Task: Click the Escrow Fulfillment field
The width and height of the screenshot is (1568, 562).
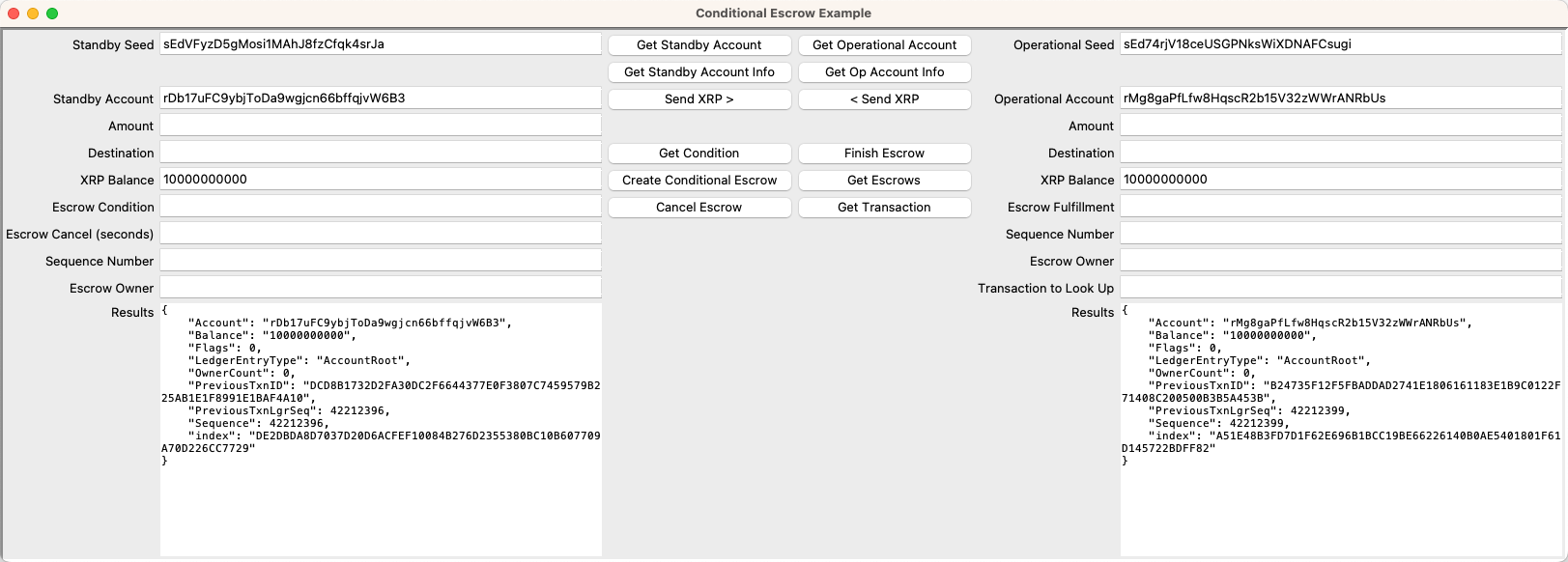Action: tap(1341, 206)
